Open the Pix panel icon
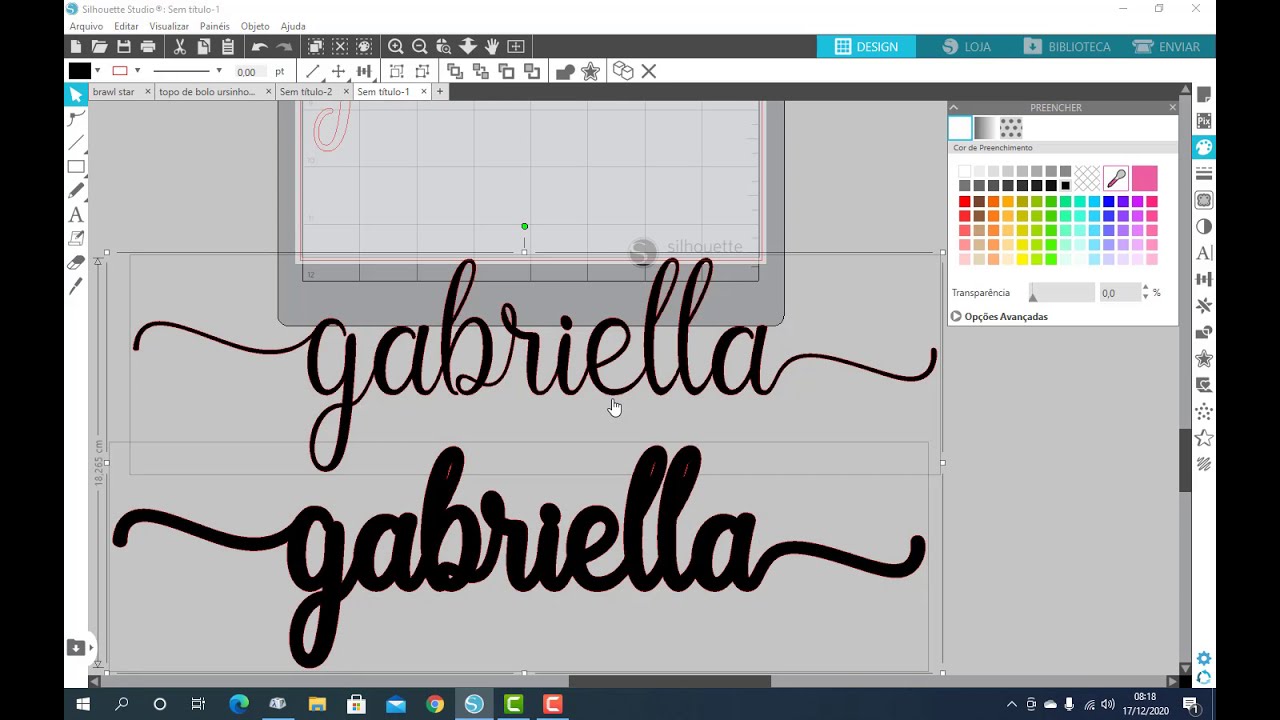 1204,121
